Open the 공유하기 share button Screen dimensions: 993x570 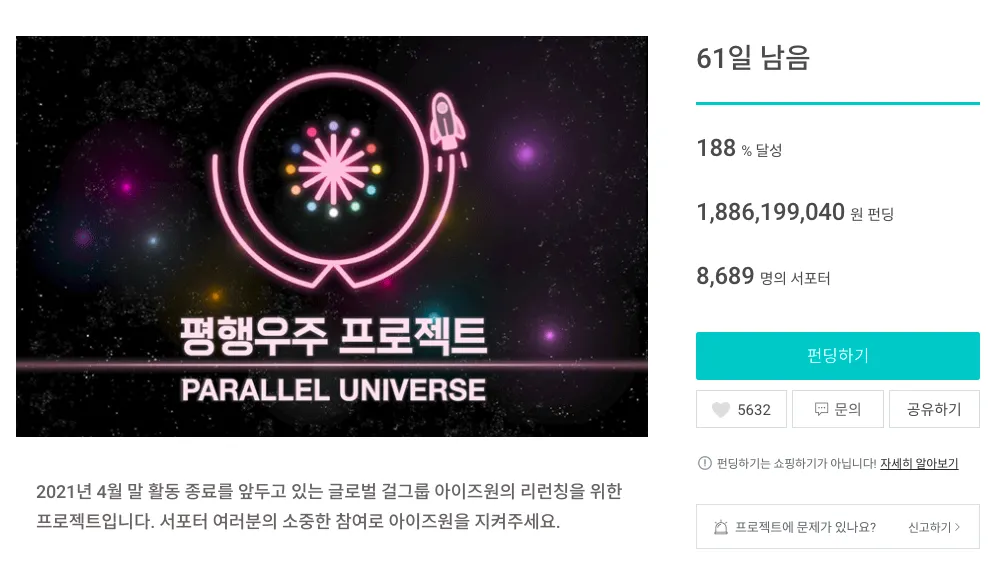coord(934,410)
